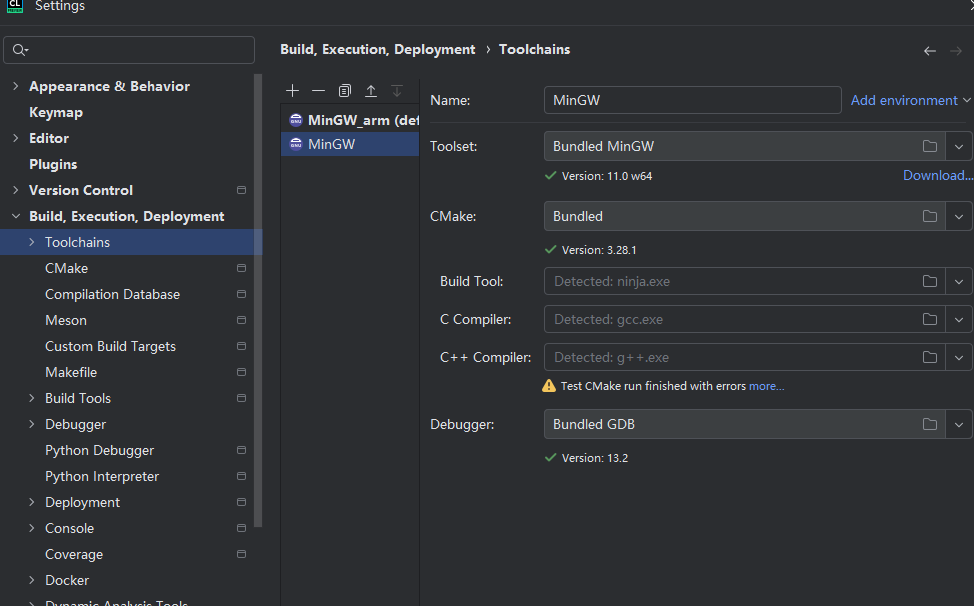The width and height of the screenshot is (974, 606).
Task: Expand the Editor section
Action: pos(16,138)
